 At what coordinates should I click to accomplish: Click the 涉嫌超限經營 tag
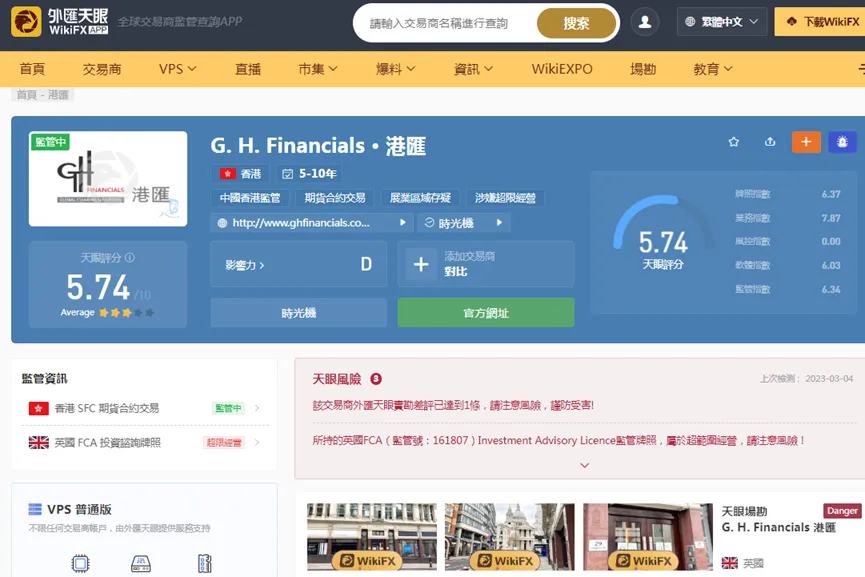505,197
